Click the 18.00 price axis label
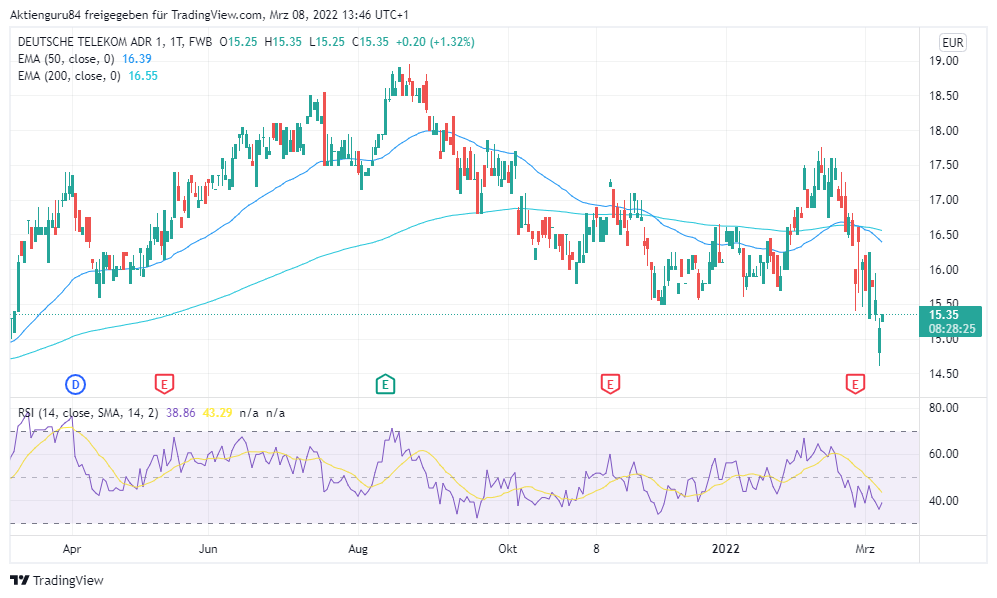This screenshot has width=997, height=598. point(944,130)
